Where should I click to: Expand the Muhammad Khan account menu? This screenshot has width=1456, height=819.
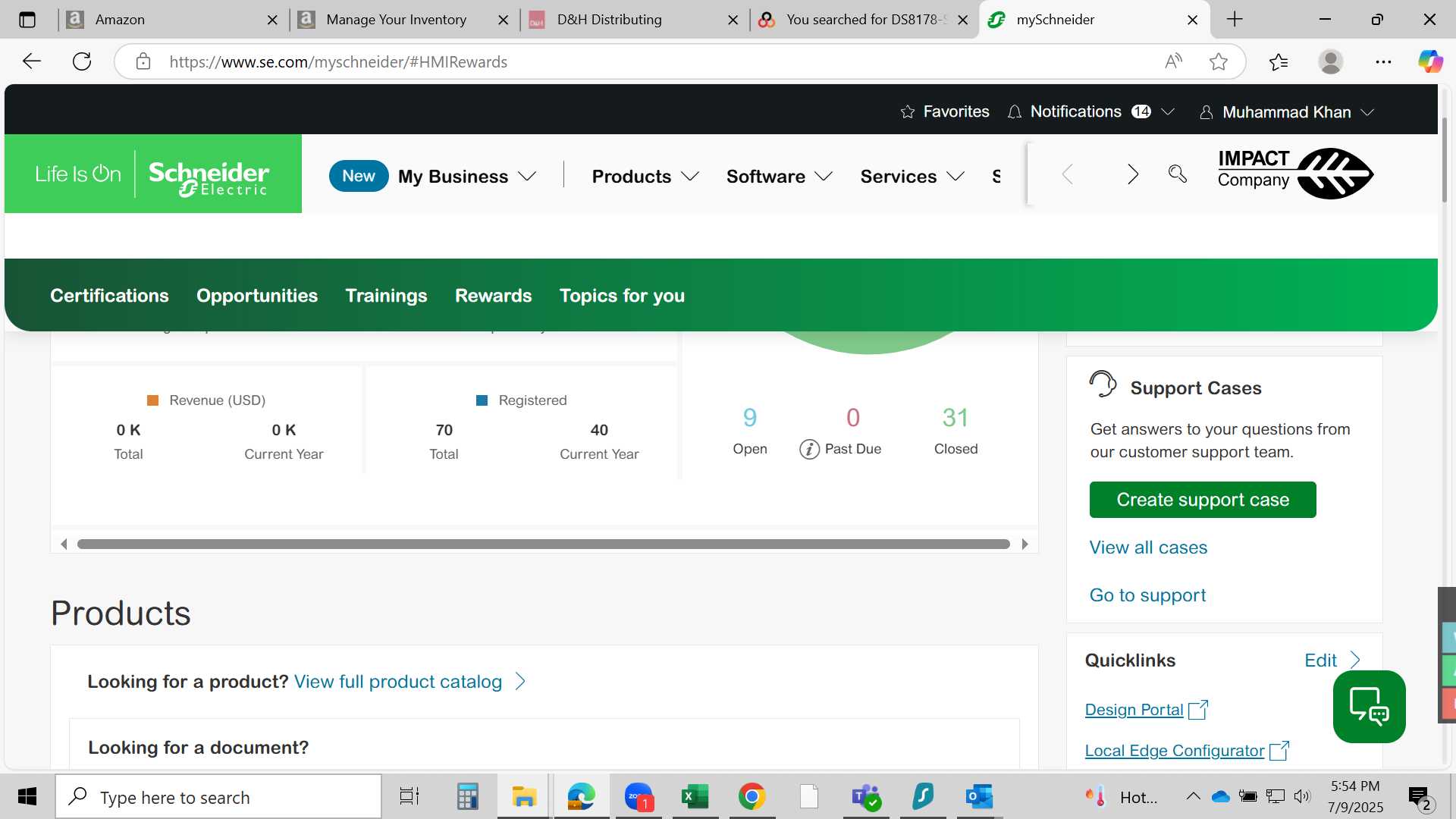point(1287,112)
